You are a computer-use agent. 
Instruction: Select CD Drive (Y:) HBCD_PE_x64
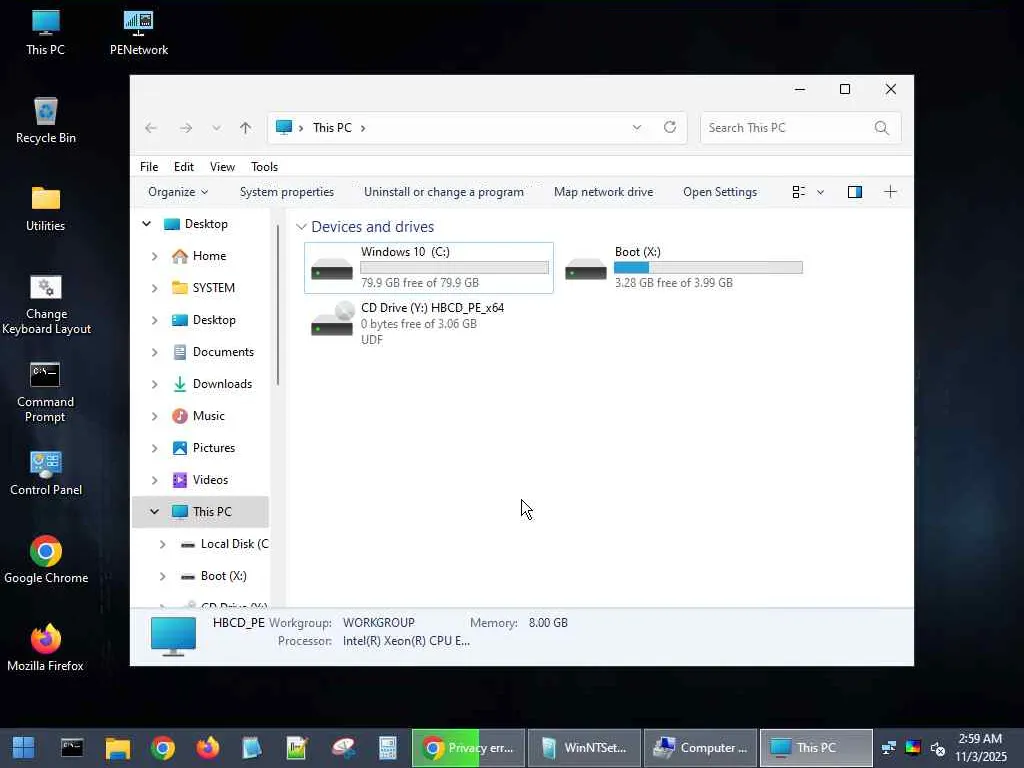tap(429, 323)
